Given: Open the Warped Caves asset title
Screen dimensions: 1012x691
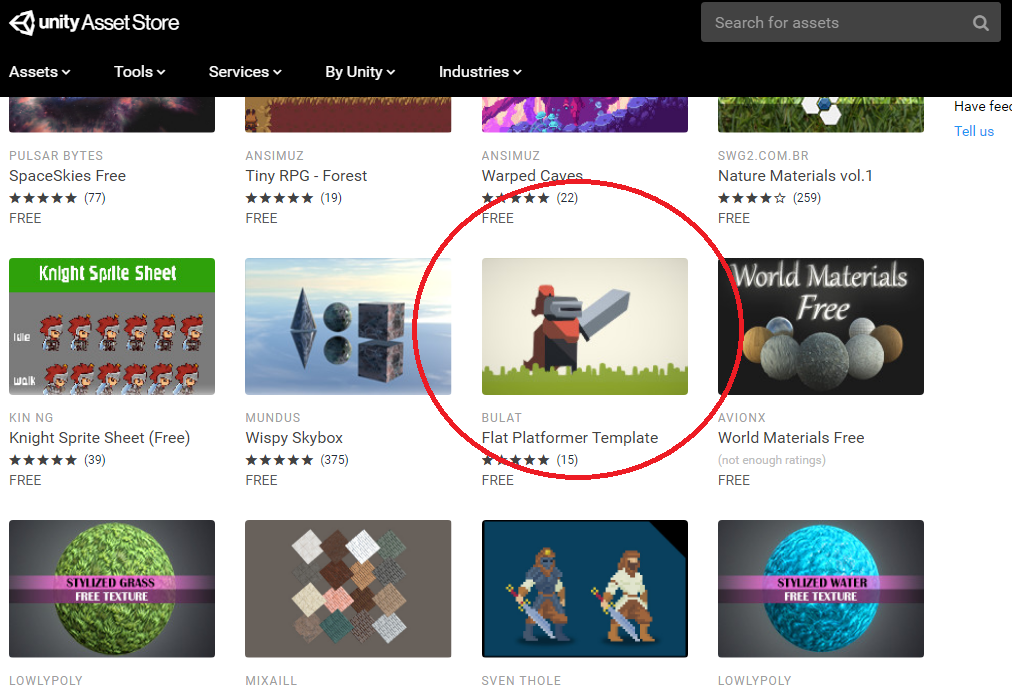Looking at the screenshot, I should pyautogui.click(x=532, y=175).
